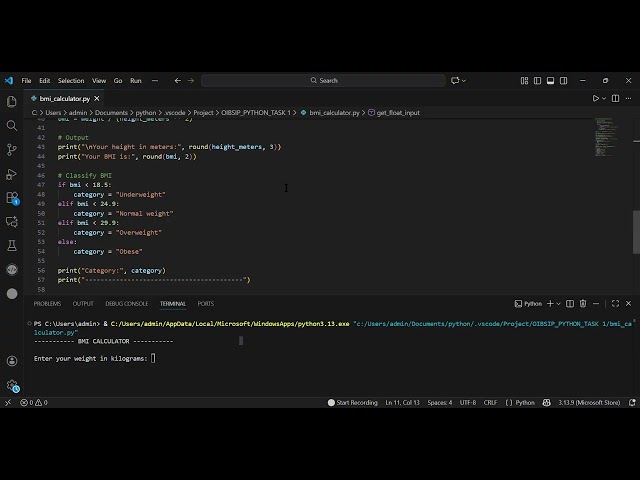Switch to the Ports tab

[206, 303]
